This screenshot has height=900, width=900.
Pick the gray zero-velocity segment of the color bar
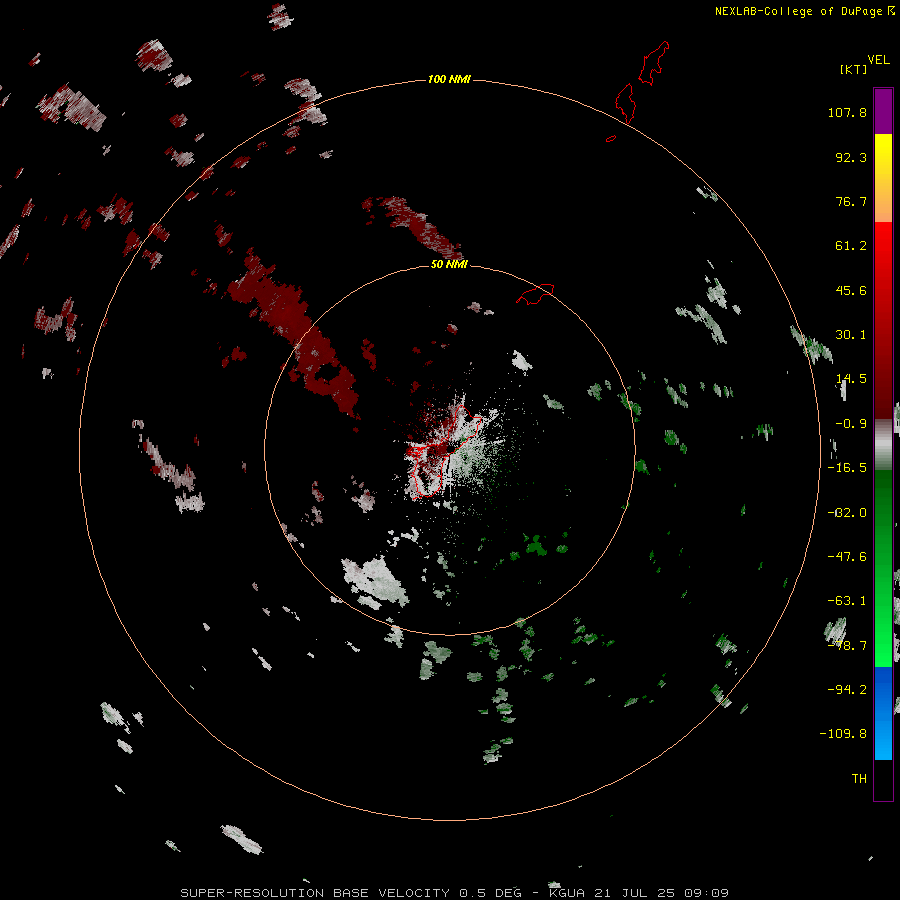(883, 444)
